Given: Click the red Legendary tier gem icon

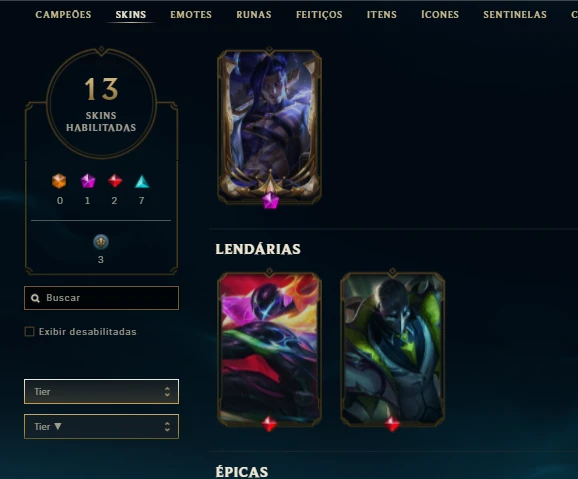Looking at the screenshot, I should 115,181.
